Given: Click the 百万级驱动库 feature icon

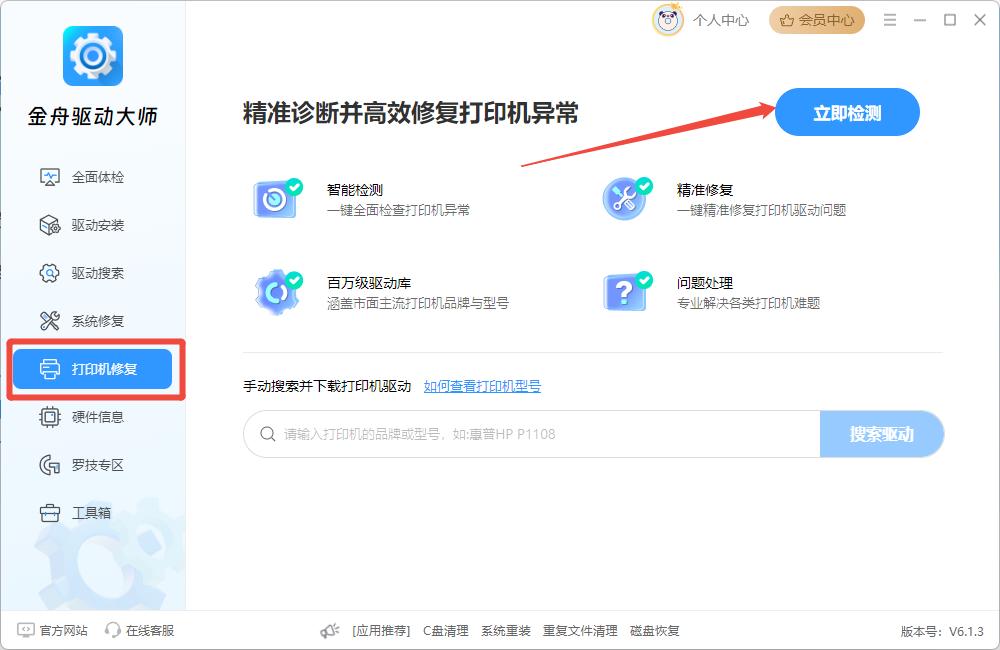Looking at the screenshot, I should point(276,292).
